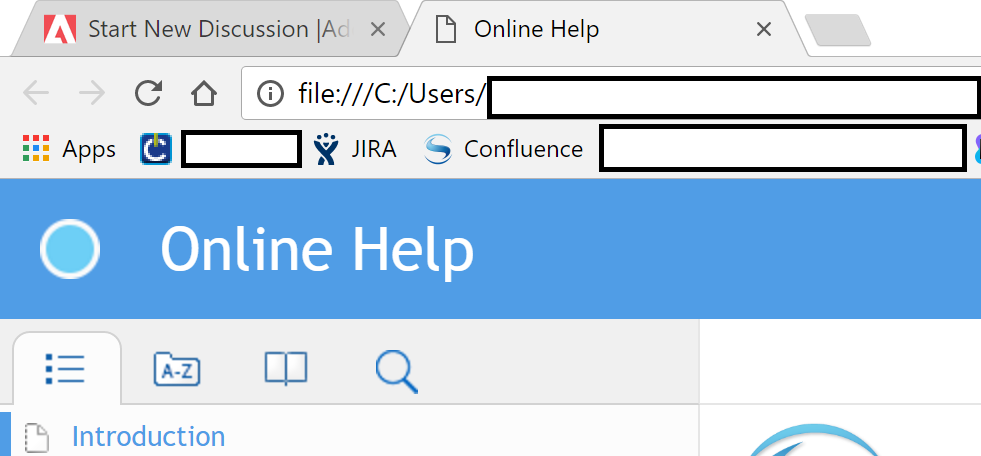Switch to the A-Z index pane

click(x=177, y=369)
